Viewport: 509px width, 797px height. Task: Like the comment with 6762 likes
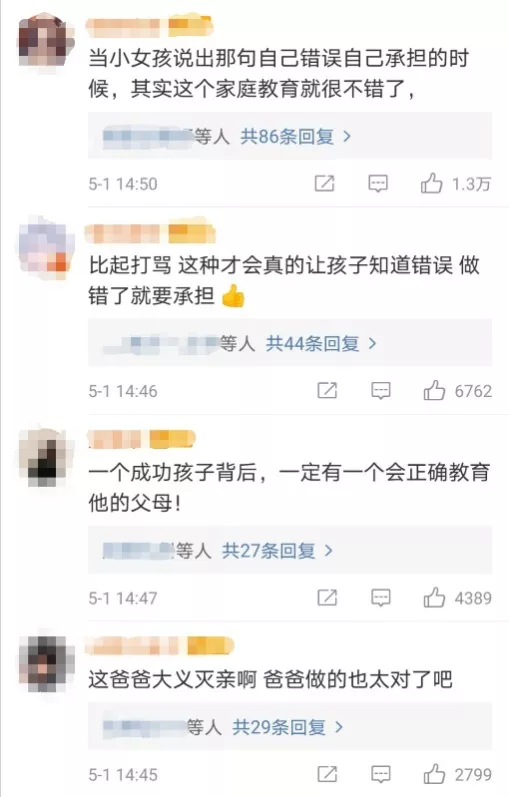(x=434, y=390)
